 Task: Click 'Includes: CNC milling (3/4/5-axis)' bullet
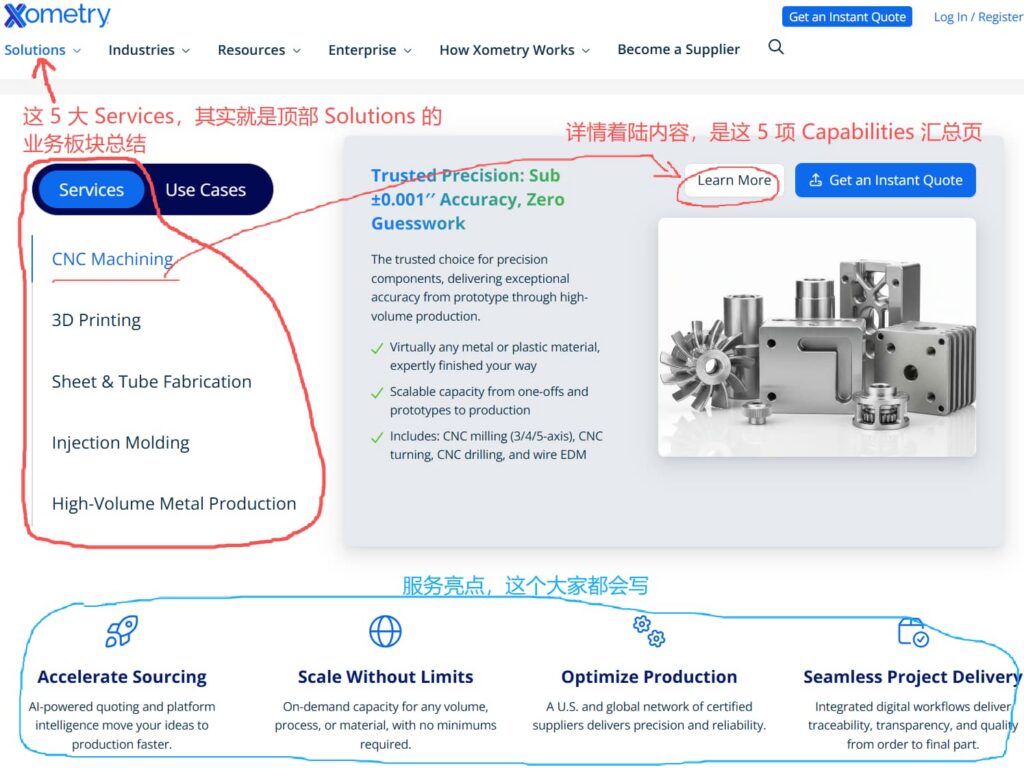coord(496,445)
